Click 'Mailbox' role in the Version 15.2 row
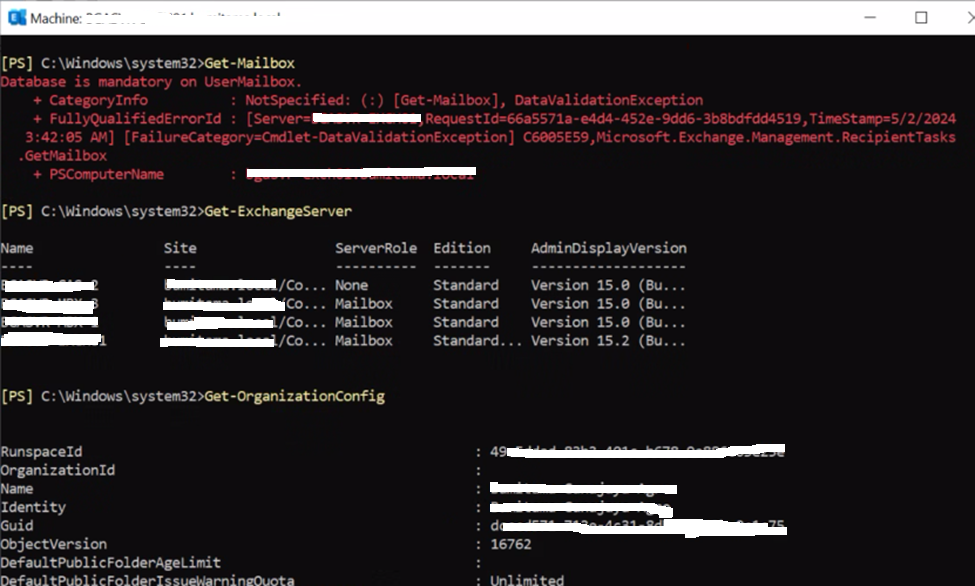Image resolution: width=975 pixels, height=586 pixels. 364,341
